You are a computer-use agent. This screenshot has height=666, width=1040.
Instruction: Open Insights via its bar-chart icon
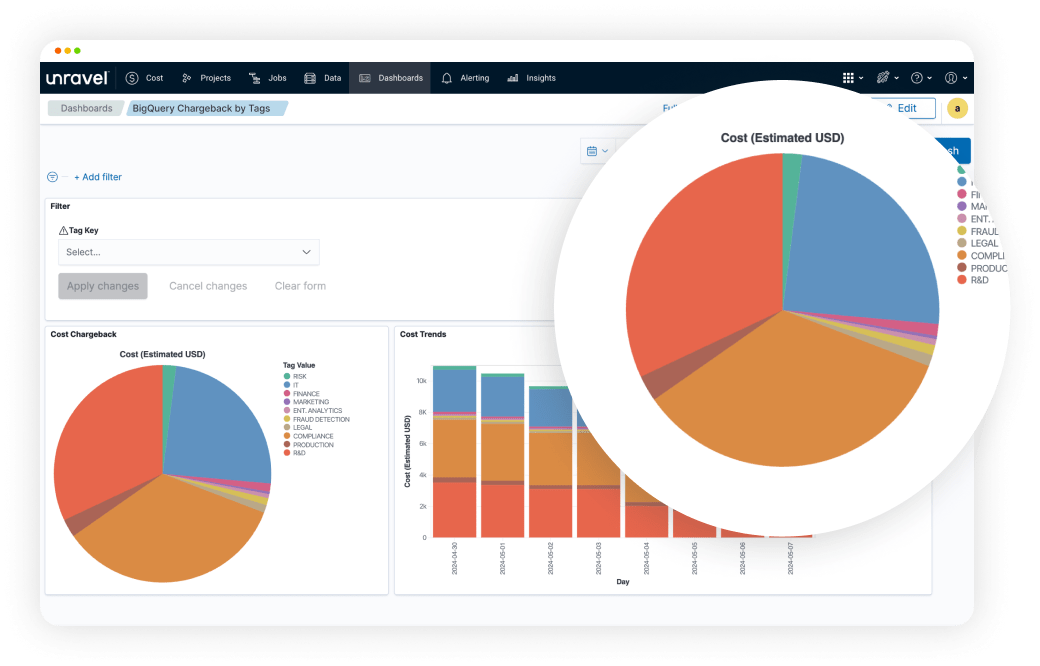[513, 78]
